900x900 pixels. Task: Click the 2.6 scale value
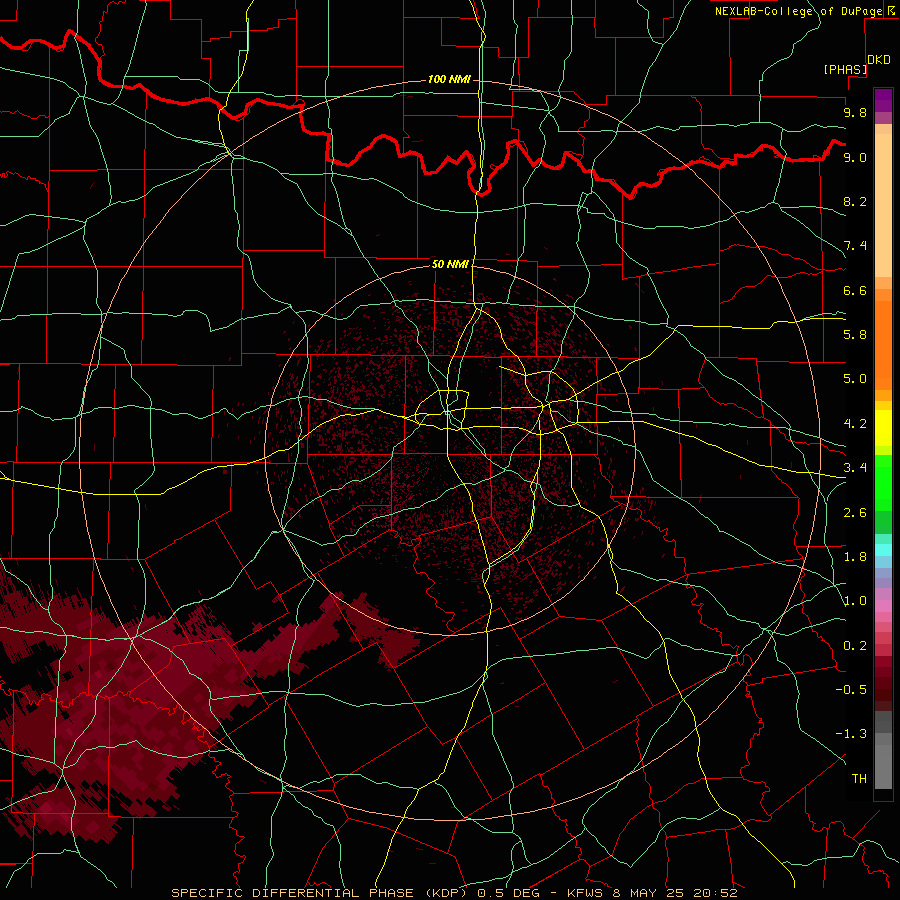click(x=855, y=513)
